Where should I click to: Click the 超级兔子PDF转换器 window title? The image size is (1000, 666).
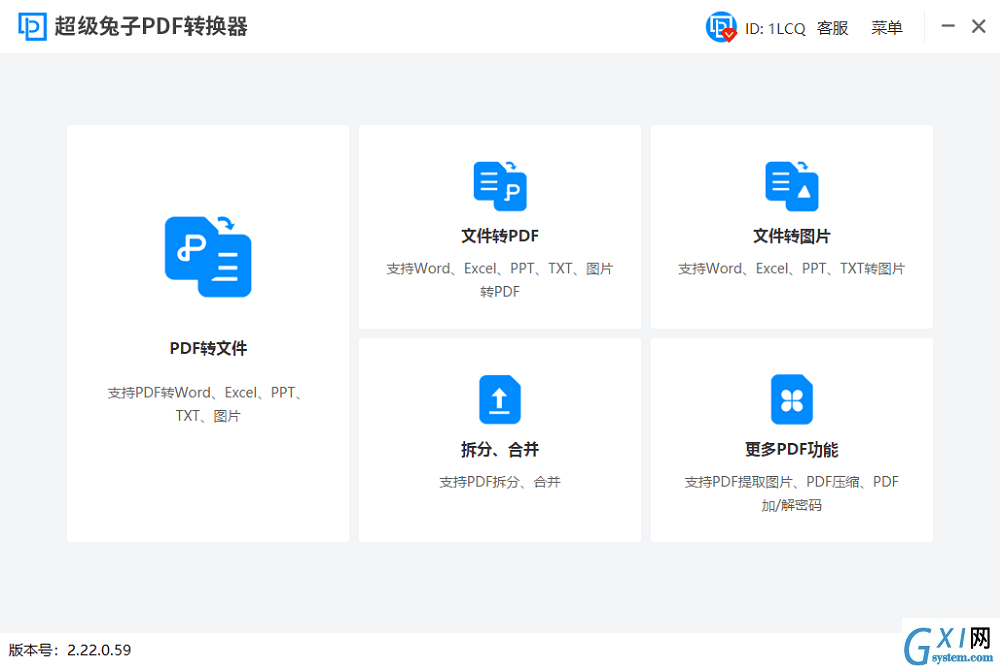(x=151, y=27)
